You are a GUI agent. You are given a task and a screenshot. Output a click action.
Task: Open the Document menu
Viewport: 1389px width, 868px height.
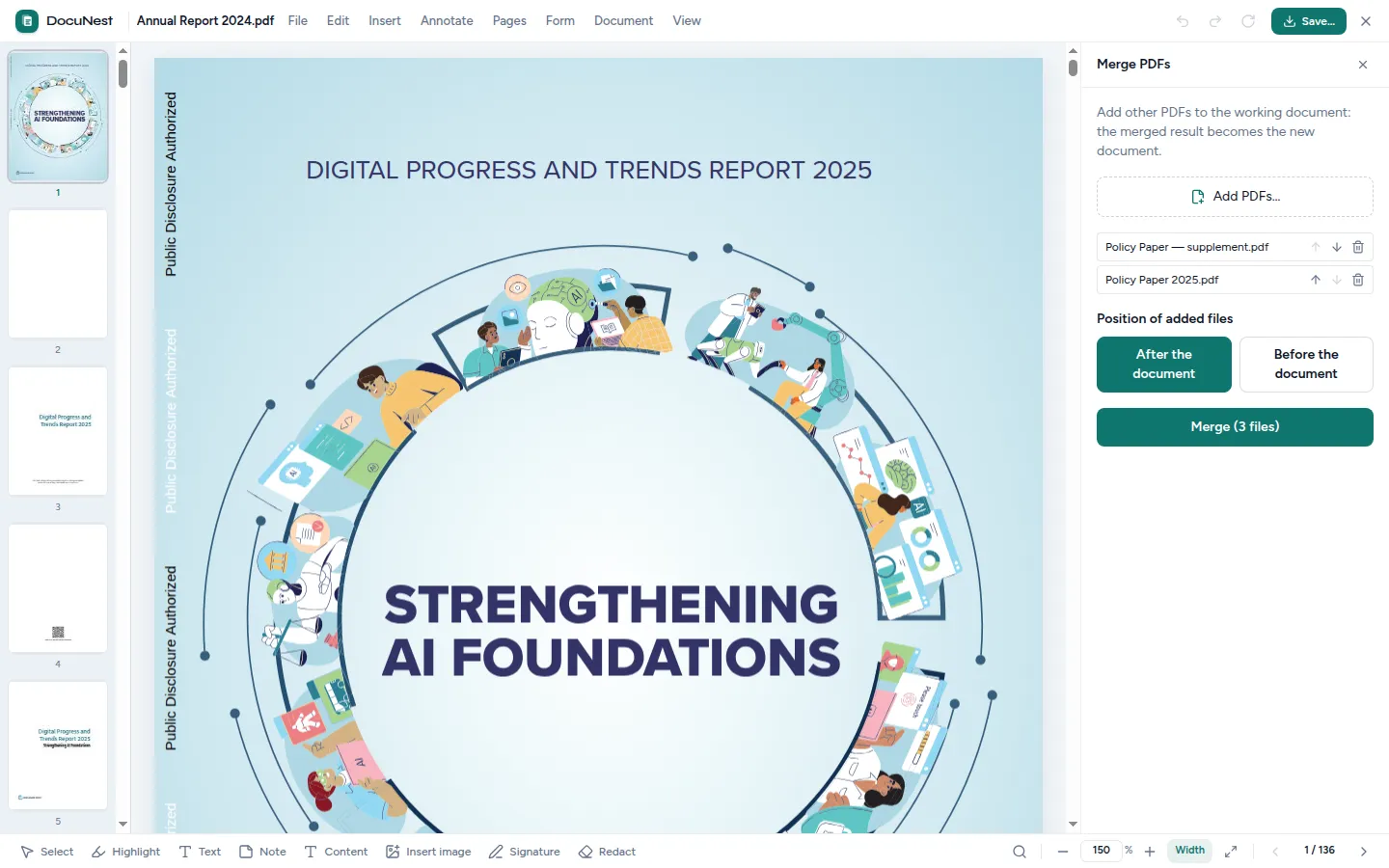623,21
